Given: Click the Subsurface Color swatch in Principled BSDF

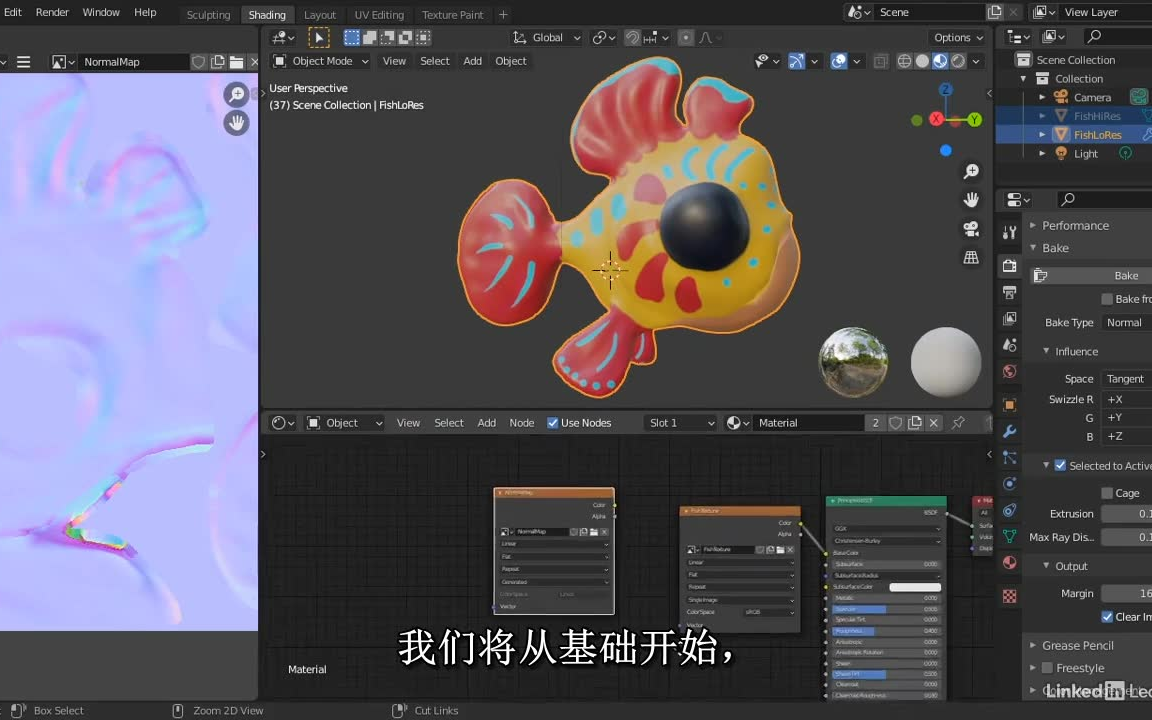Looking at the screenshot, I should point(913,588).
